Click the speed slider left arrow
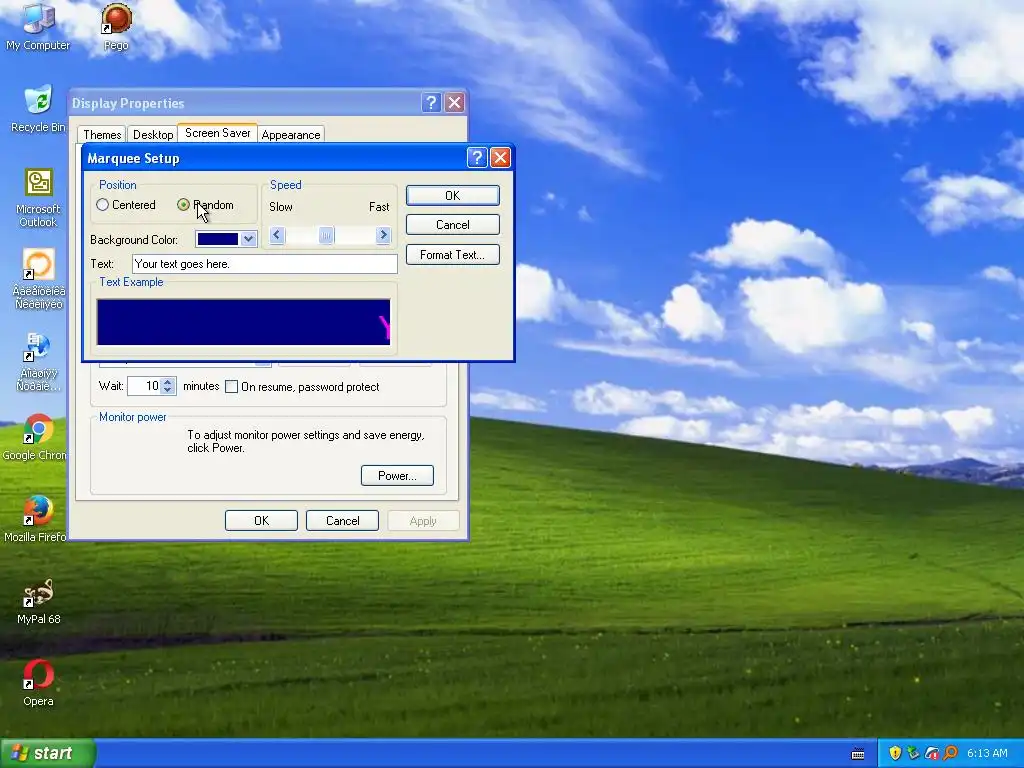 [x=276, y=234]
